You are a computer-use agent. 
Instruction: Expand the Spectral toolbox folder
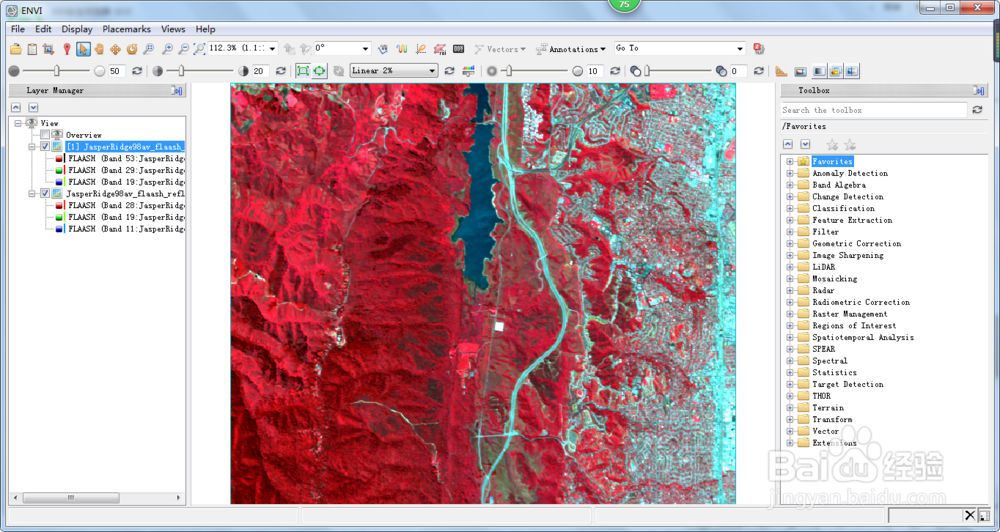coord(790,360)
